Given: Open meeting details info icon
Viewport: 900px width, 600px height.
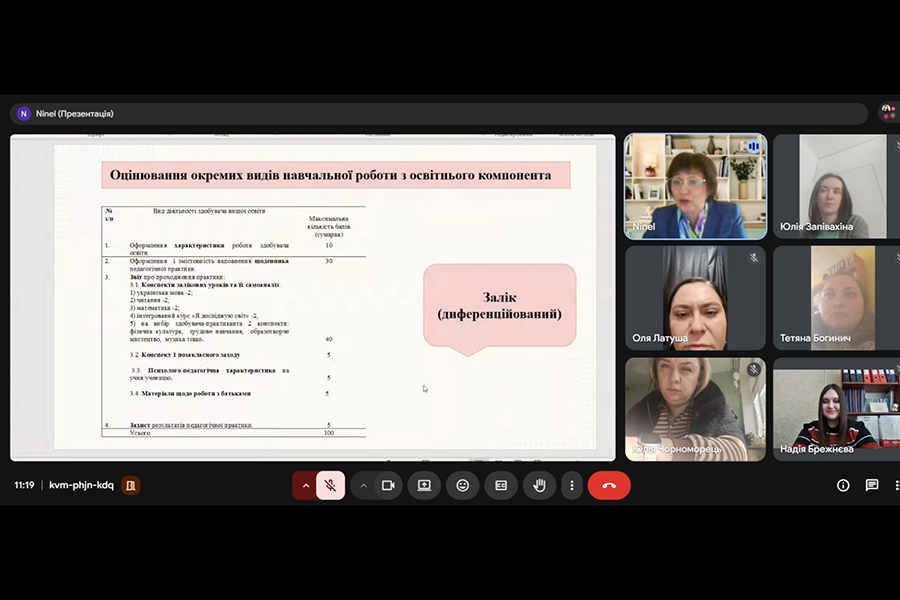Looking at the screenshot, I should (x=843, y=485).
